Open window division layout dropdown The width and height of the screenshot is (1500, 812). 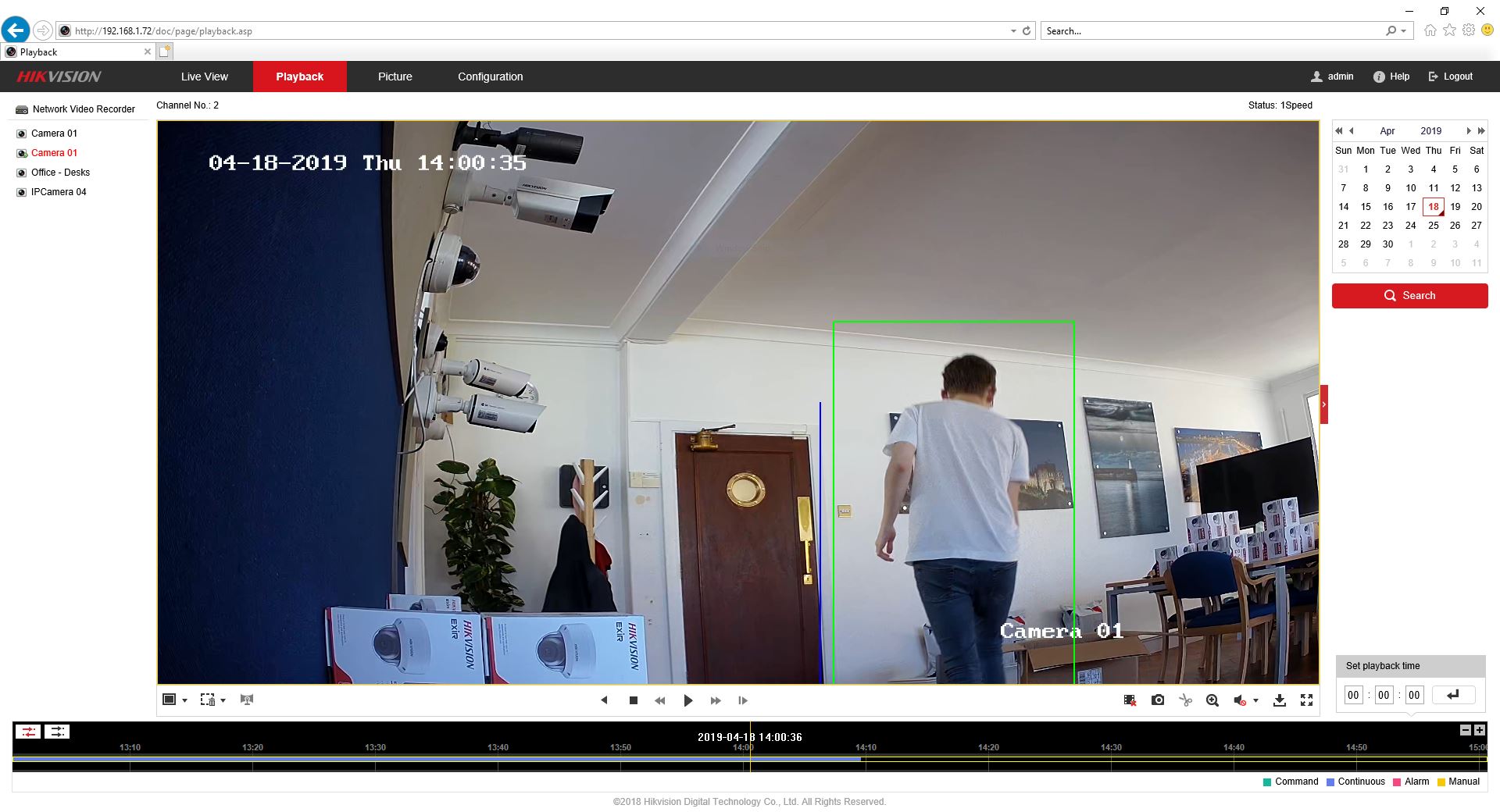point(184,700)
